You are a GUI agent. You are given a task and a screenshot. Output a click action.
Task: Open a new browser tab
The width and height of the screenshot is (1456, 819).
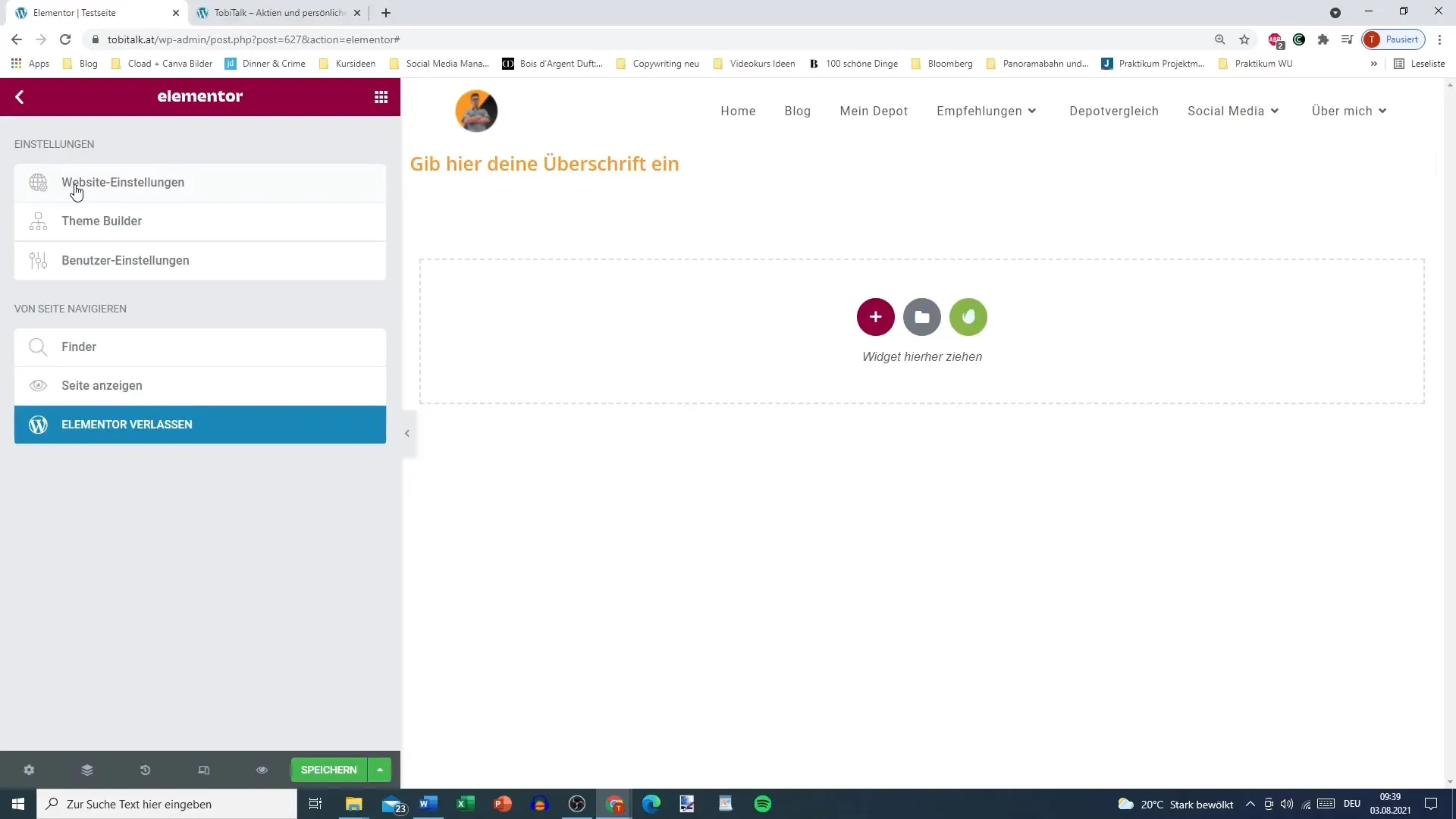pyautogui.click(x=386, y=13)
